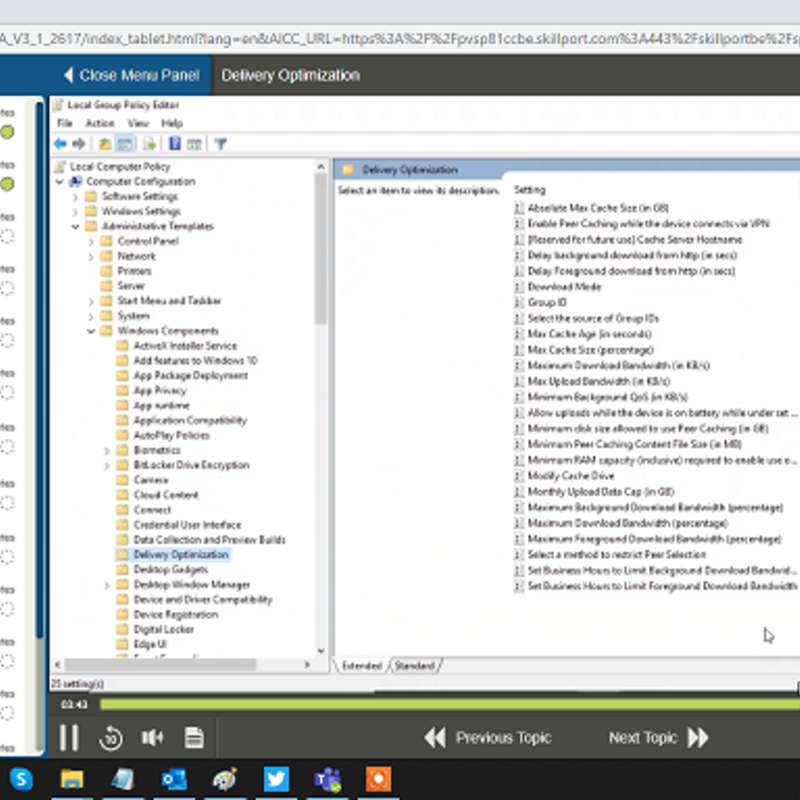
Task: Open the Help menu
Action: coord(172,123)
